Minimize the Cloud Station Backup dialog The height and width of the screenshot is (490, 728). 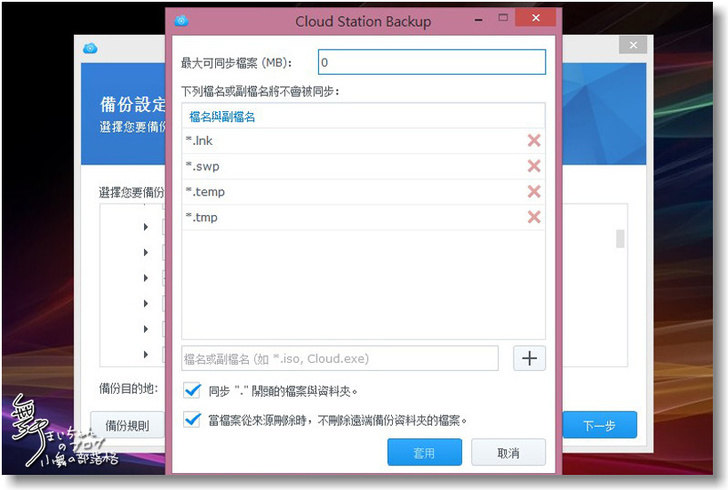click(x=479, y=20)
